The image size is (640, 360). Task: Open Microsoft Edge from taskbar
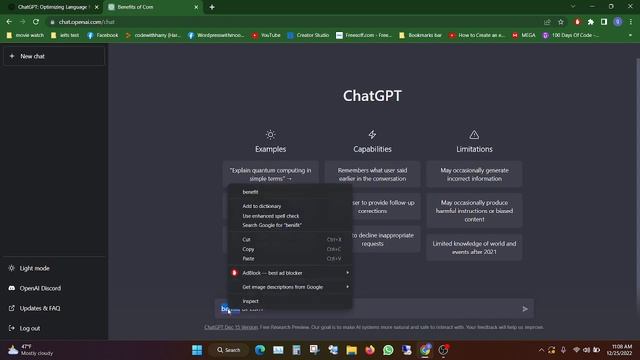pyautogui.click(x=260, y=350)
